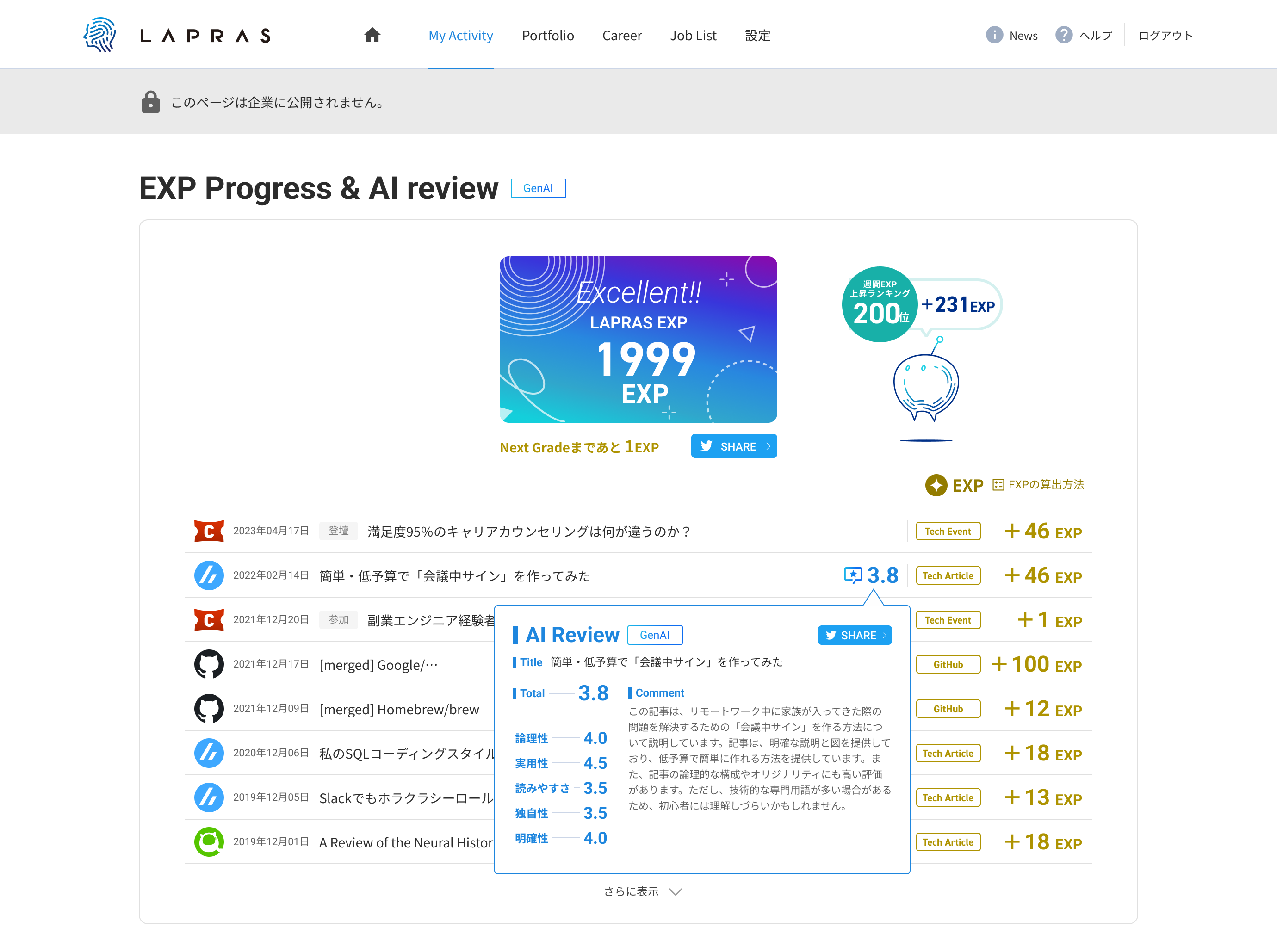Click the SHARE button below the EXP card
The height and width of the screenshot is (952, 1277).
[x=734, y=445]
